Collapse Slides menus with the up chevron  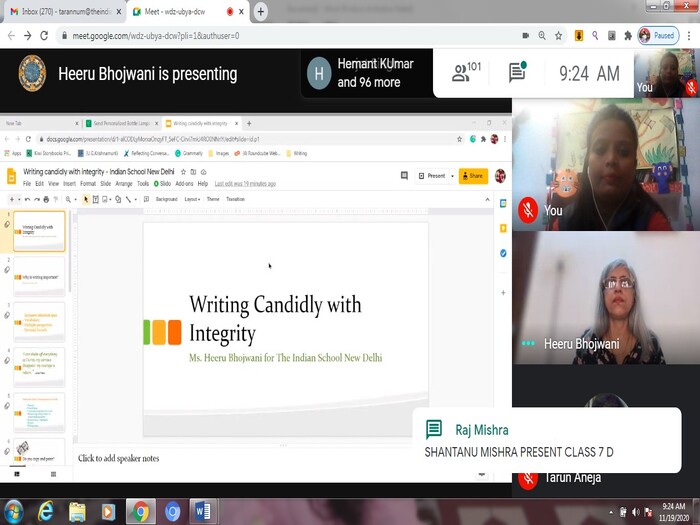click(x=487, y=200)
